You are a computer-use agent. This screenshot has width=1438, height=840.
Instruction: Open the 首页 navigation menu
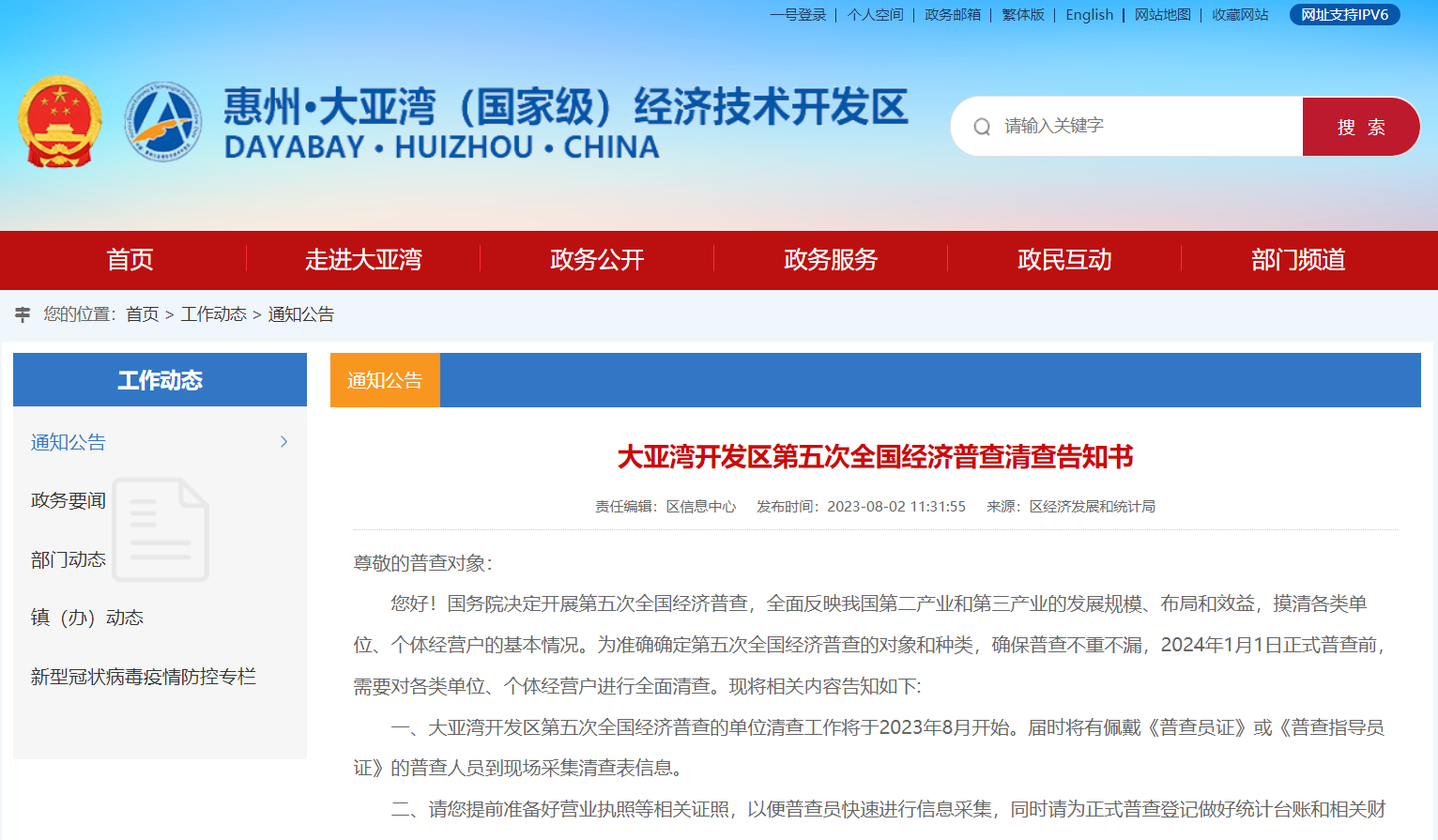point(130,260)
